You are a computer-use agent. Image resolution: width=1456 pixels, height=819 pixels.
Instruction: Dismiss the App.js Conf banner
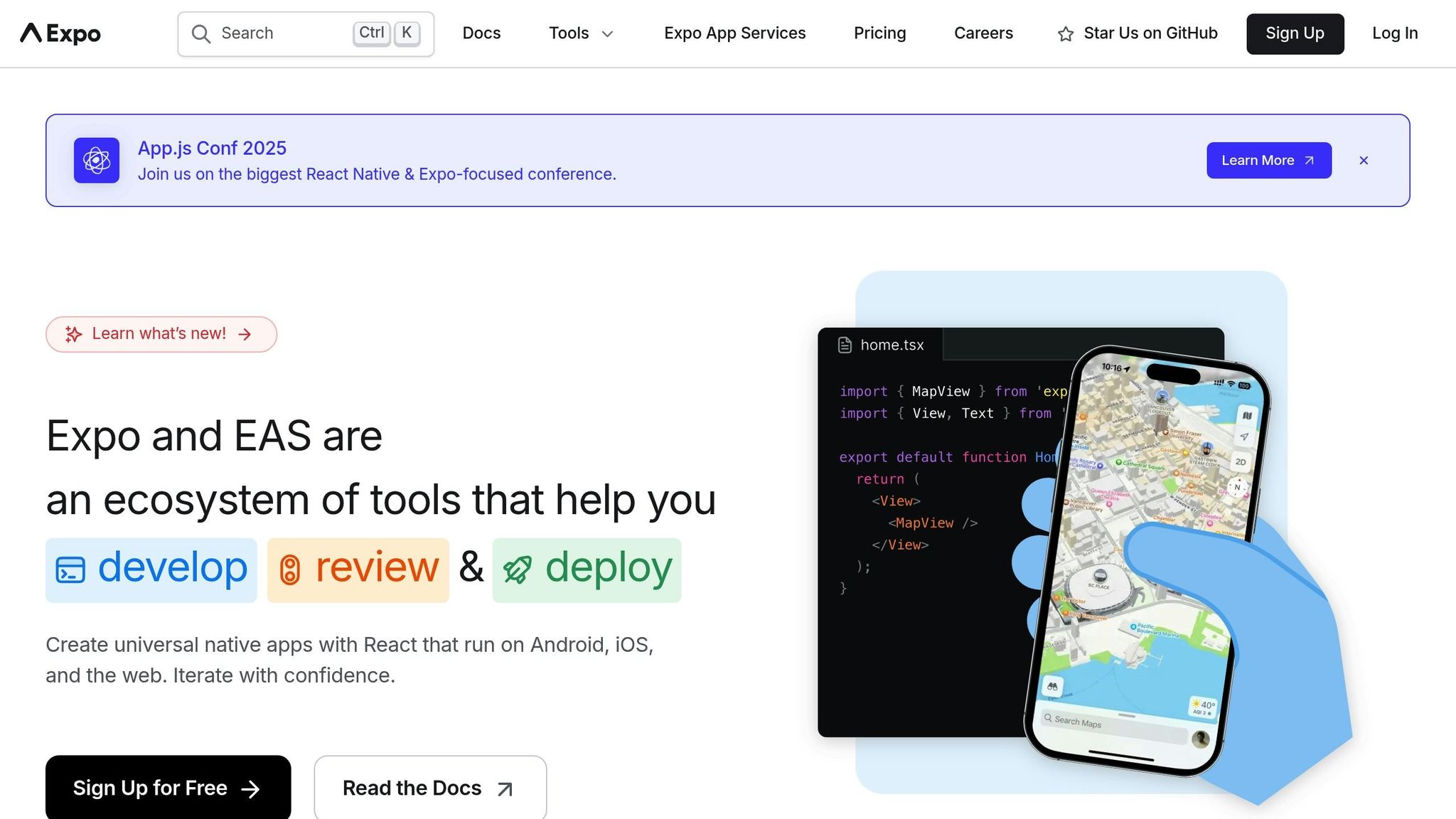(x=1364, y=161)
